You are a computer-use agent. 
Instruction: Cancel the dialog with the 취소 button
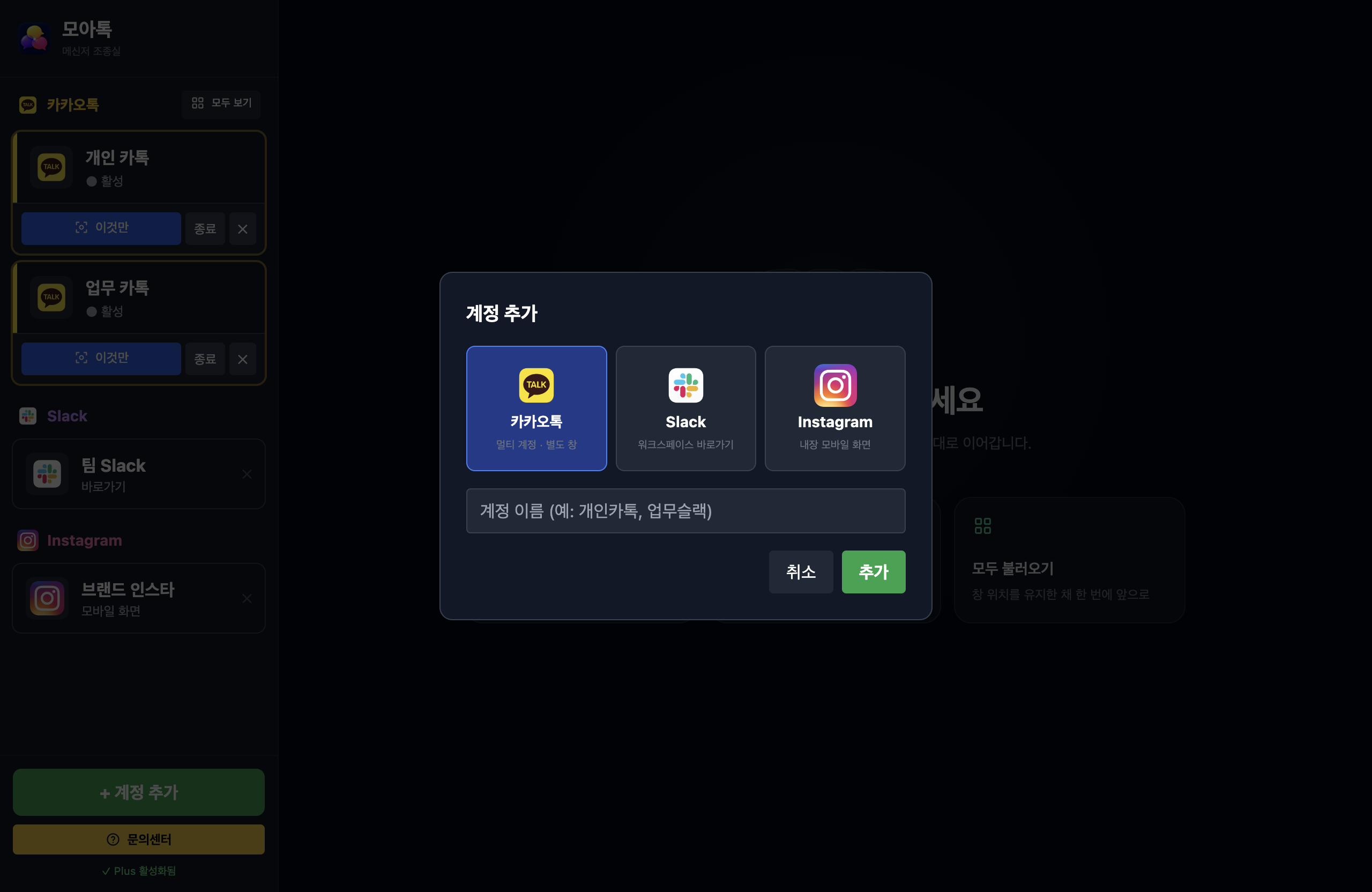tap(801, 572)
